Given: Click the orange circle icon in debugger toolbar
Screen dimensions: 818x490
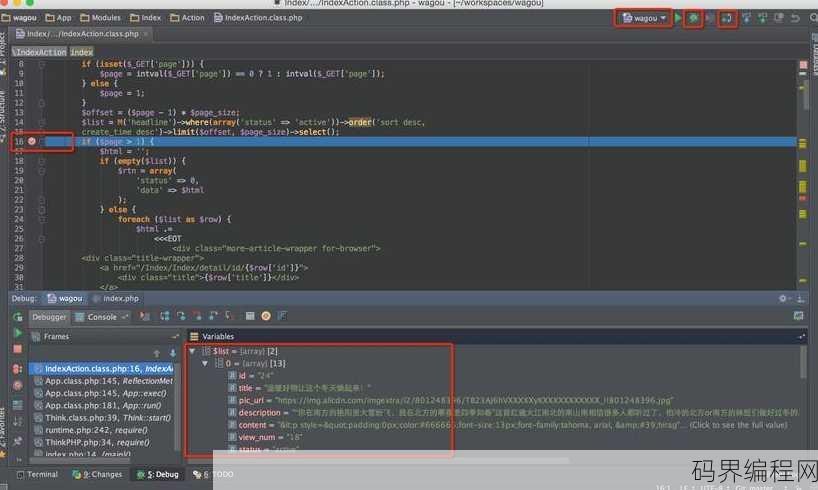Looking at the screenshot, I should pos(266,316).
